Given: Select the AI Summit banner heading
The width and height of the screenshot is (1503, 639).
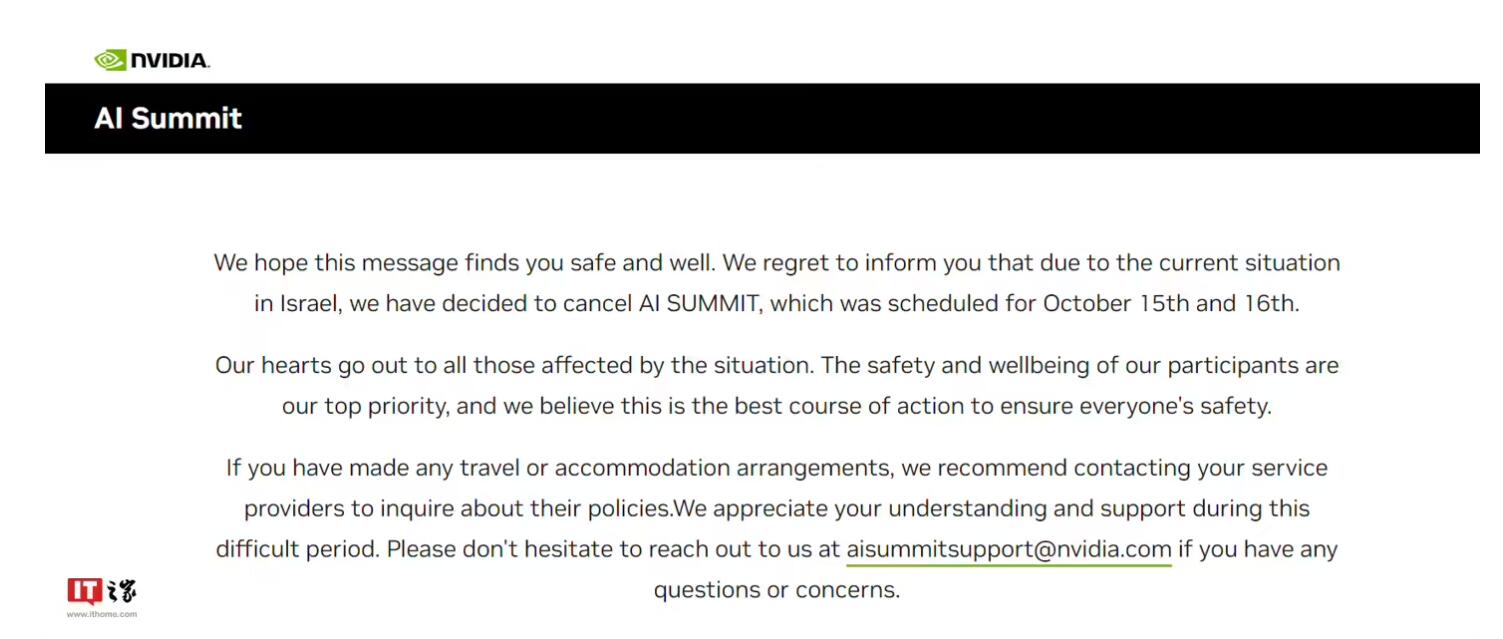Looking at the screenshot, I should point(168,118).
